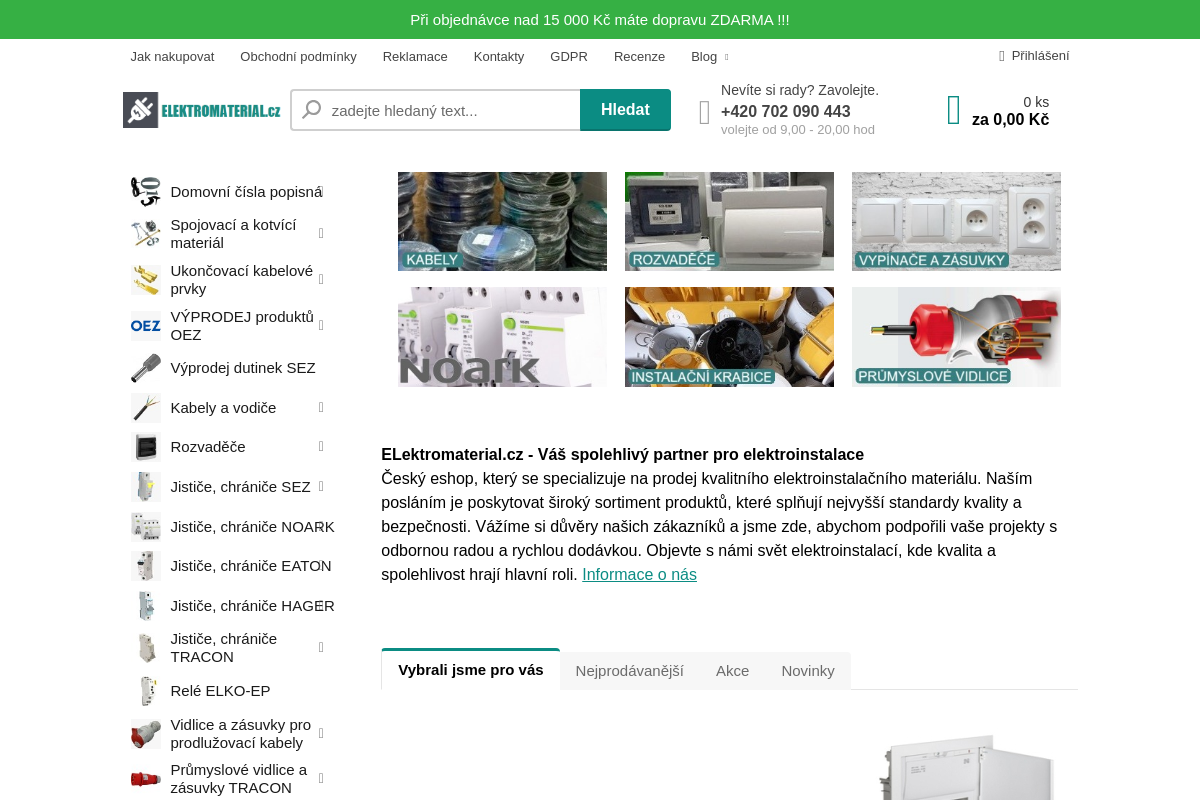Expand the Jističe, chrániče SEZ submenu
This screenshot has width=1200, height=800.
(x=320, y=485)
